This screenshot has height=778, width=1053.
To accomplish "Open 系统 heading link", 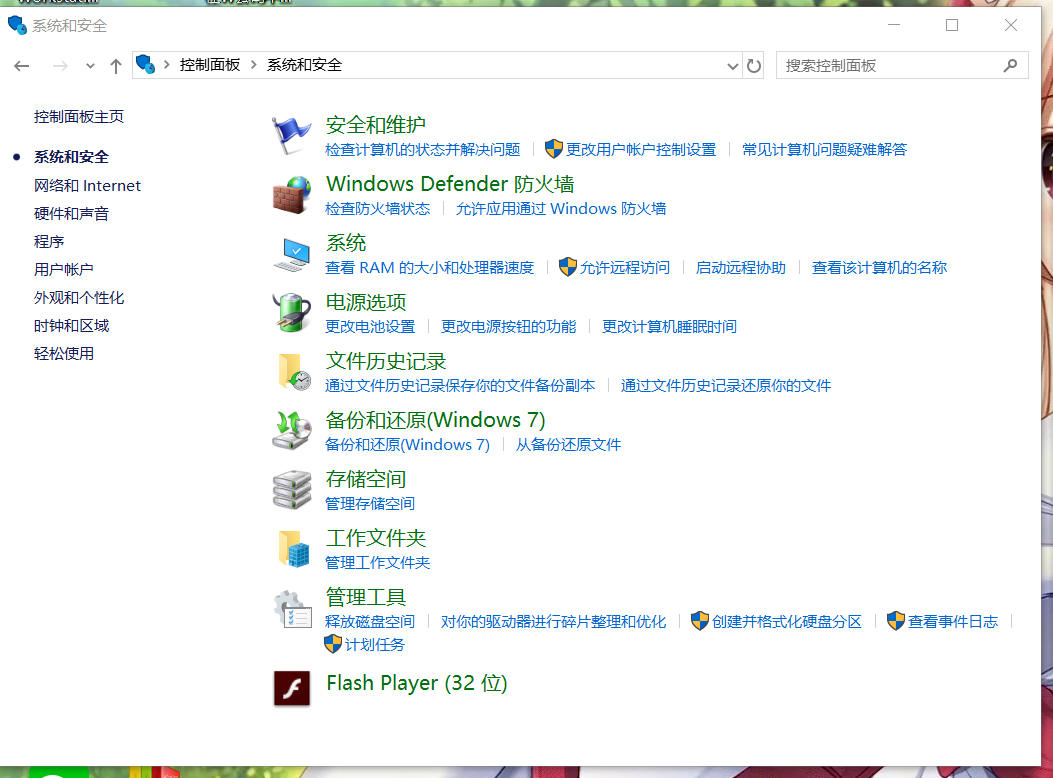I will coord(345,243).
